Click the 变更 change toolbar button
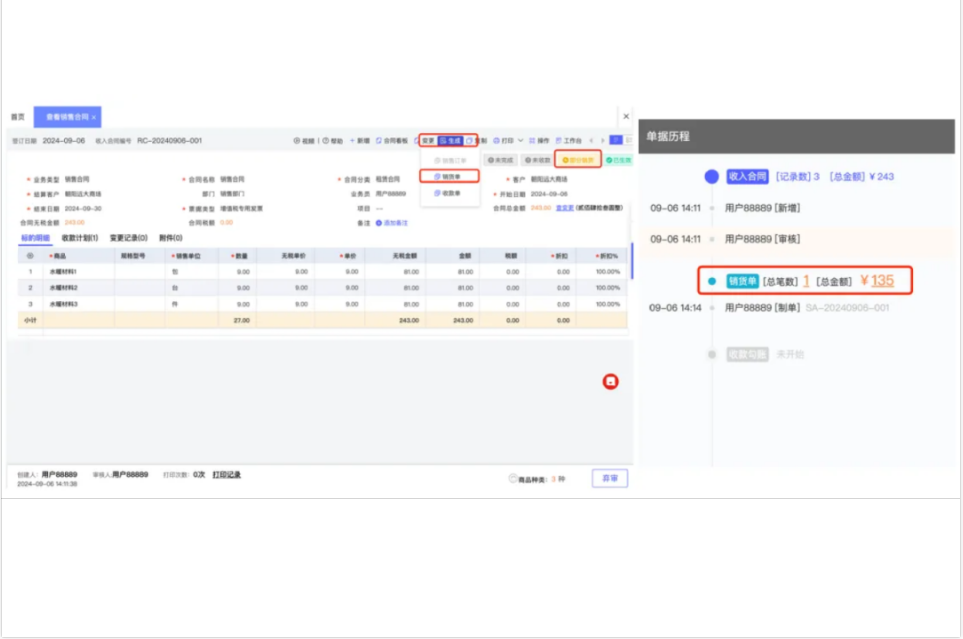Image resolution: width=963 pixels, height=639 pixels. [x=428, y=141]
